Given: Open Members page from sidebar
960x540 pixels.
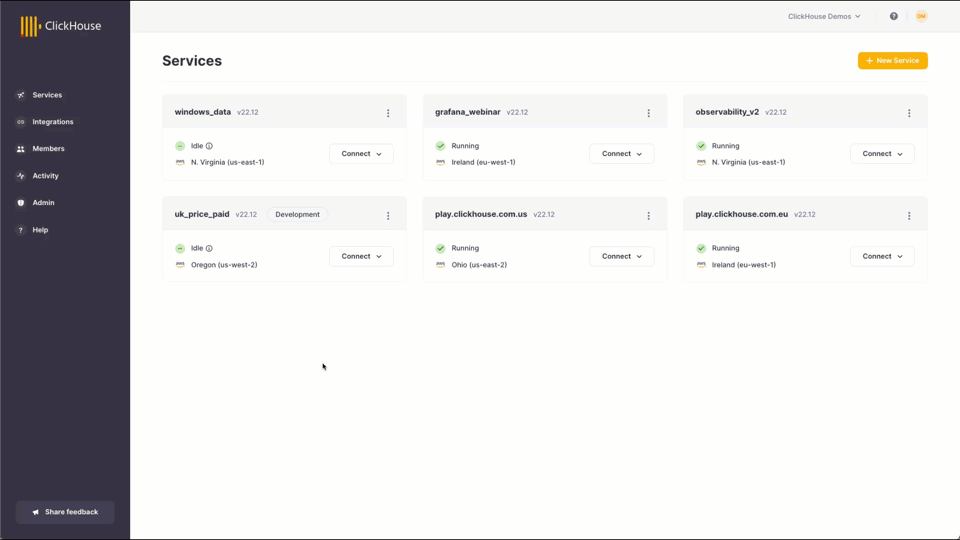Looking at the screenshot, I should coord(48,149).
